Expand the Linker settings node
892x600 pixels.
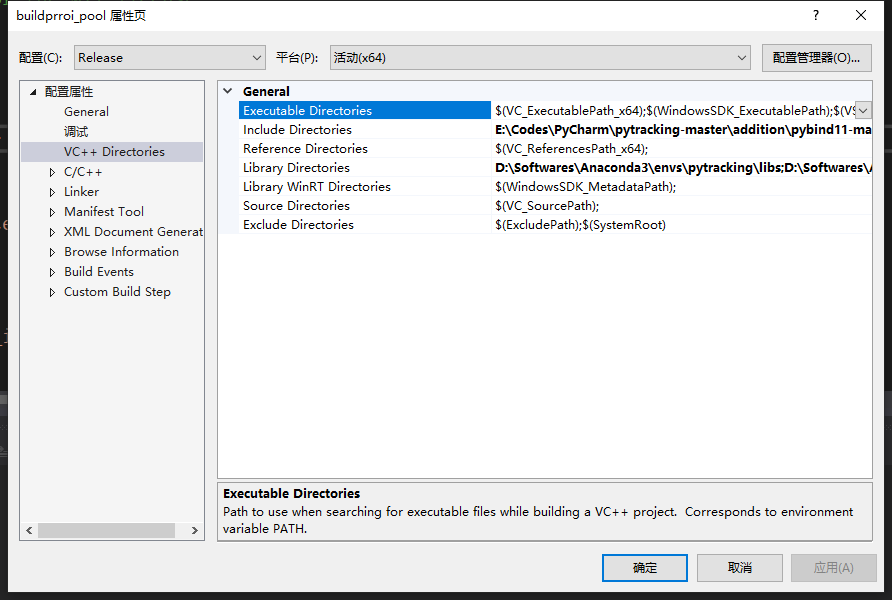[x=53, y=191]
